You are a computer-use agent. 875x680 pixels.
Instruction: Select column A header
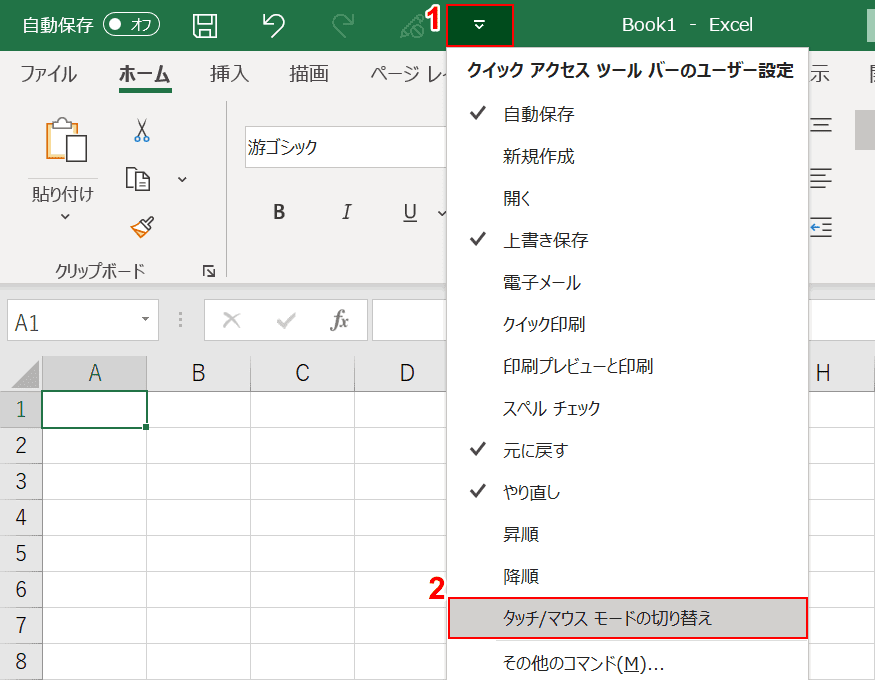94,373
